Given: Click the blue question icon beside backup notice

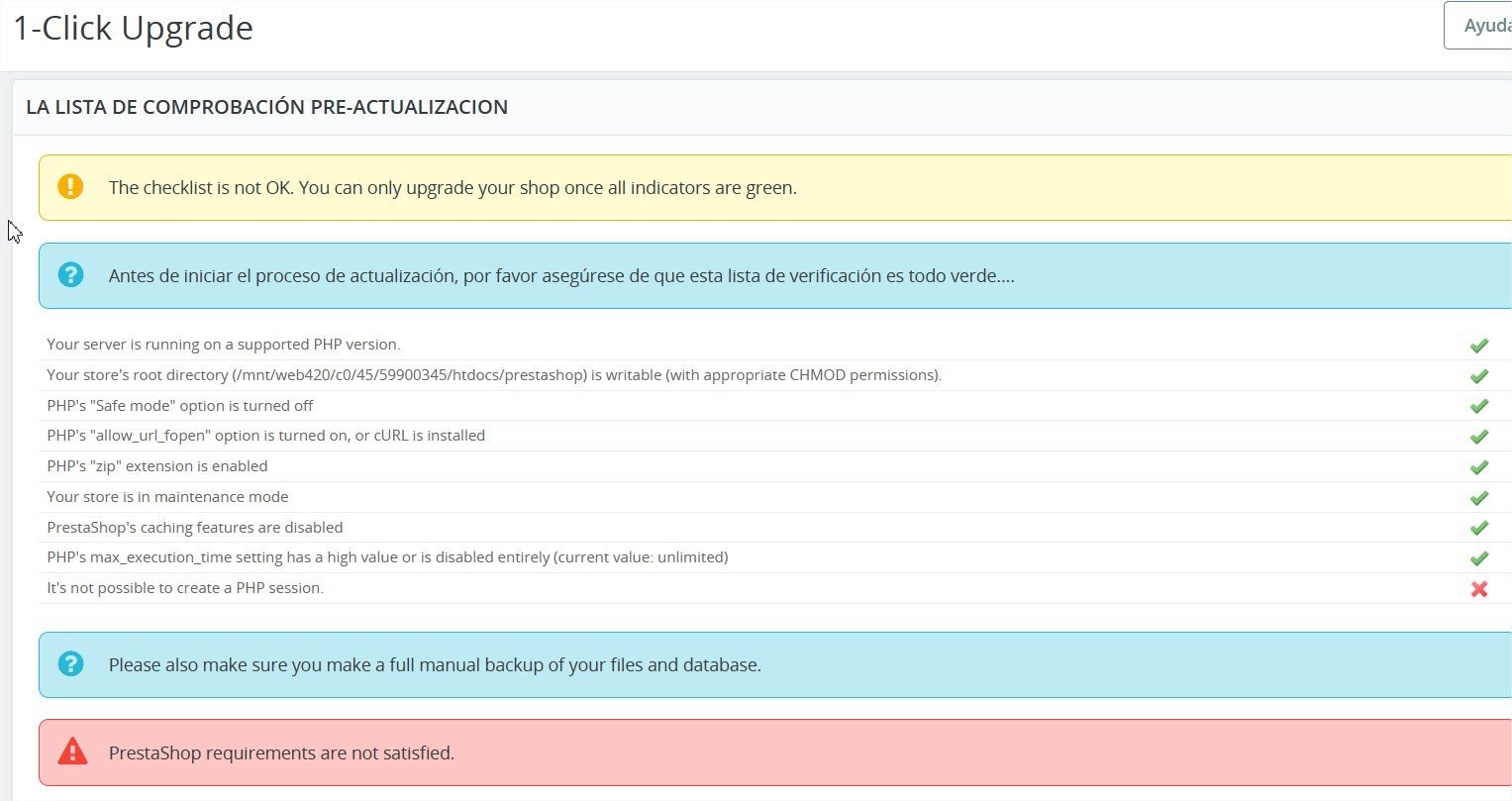Looking at the screenshot, I should 70,664.
